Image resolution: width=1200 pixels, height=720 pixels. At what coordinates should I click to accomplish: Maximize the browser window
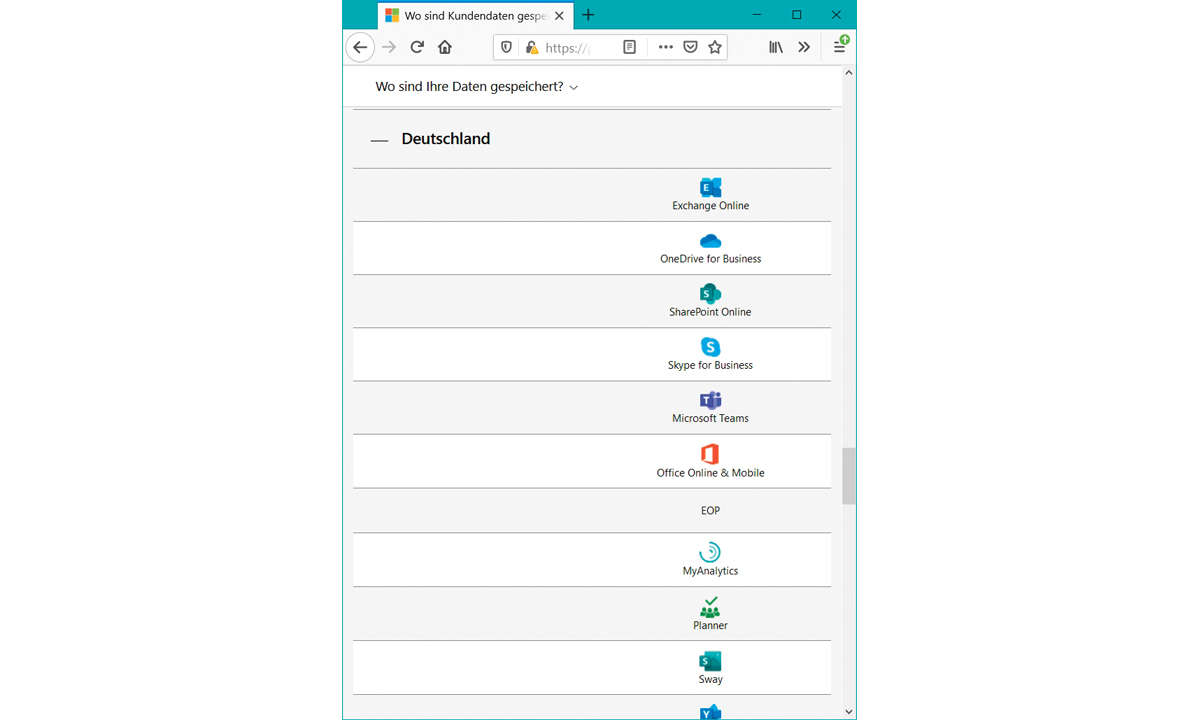click(797, 15)
